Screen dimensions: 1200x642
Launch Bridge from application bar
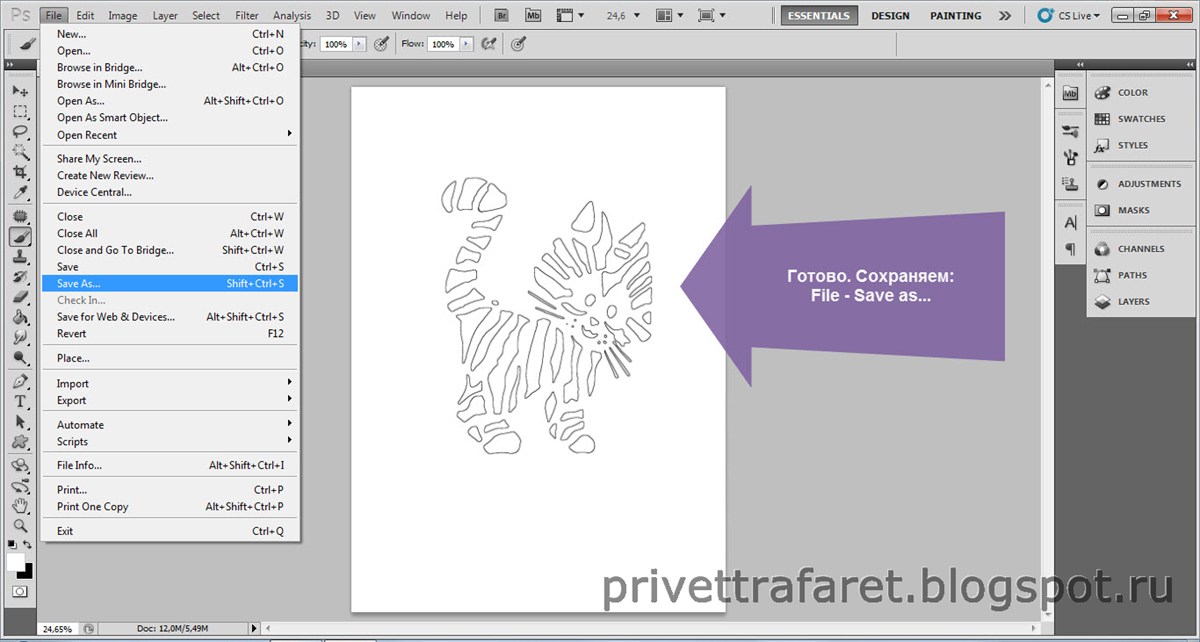[500, 16]
